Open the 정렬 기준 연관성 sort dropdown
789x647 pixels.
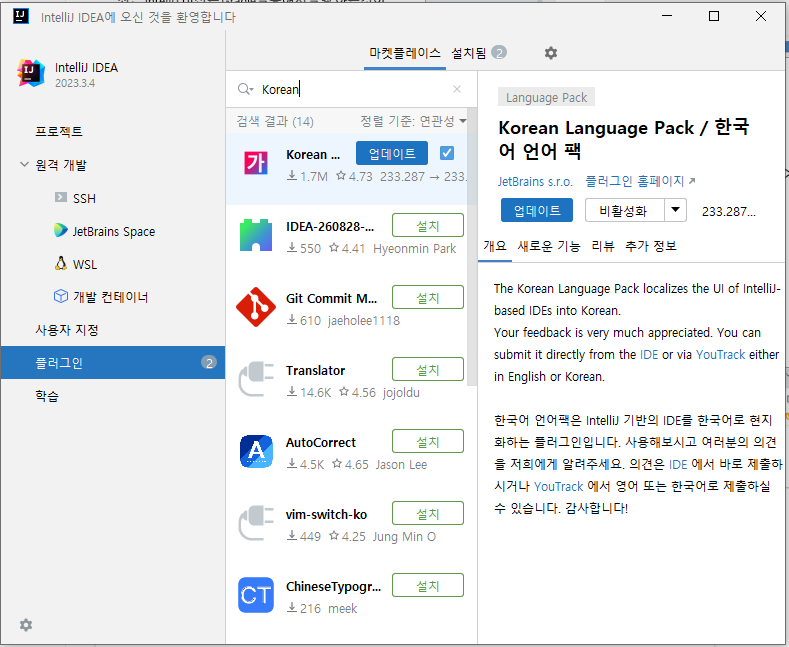413,121
